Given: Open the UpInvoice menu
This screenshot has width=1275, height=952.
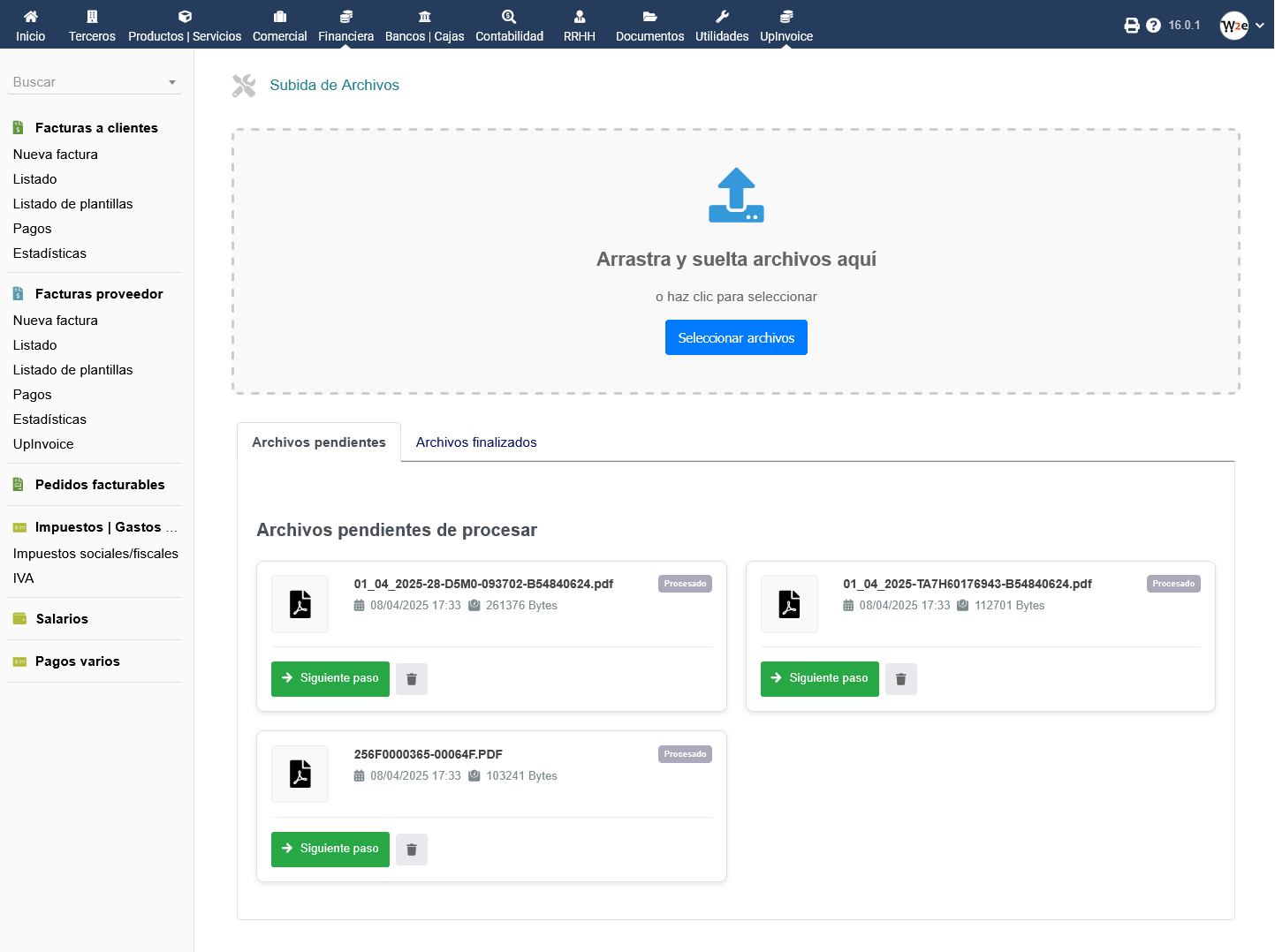Looking at the screenshot, I should (x=786, y=36).
